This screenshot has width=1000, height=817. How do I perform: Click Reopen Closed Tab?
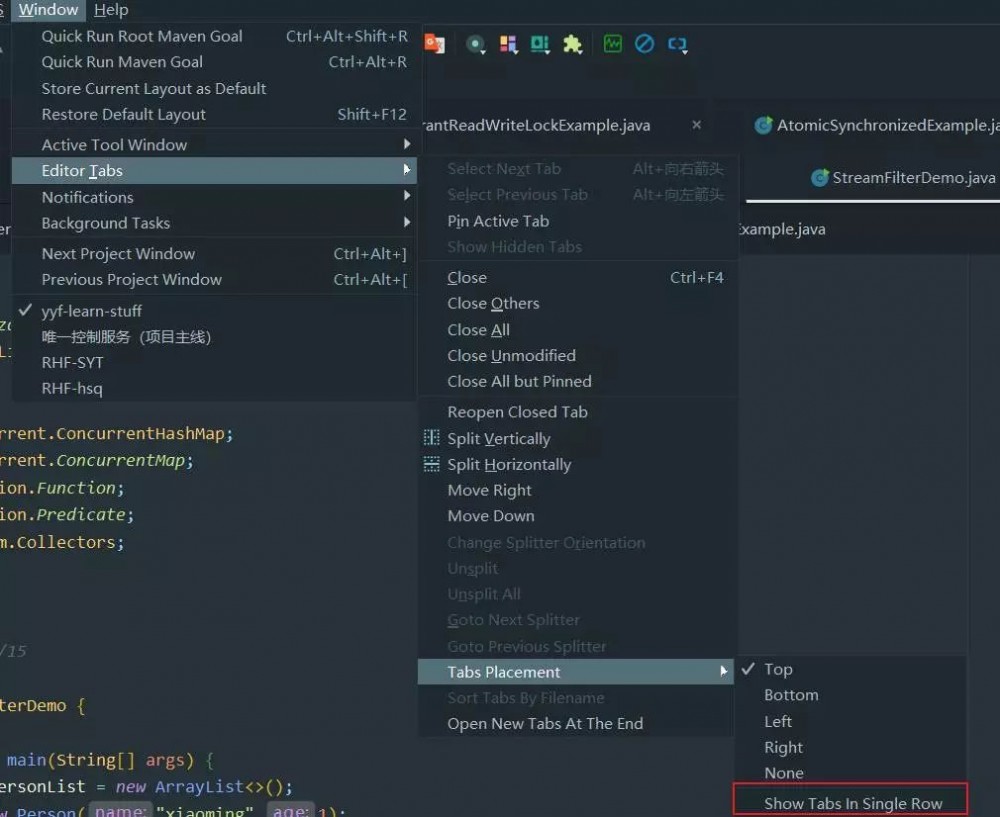(516, 411)
